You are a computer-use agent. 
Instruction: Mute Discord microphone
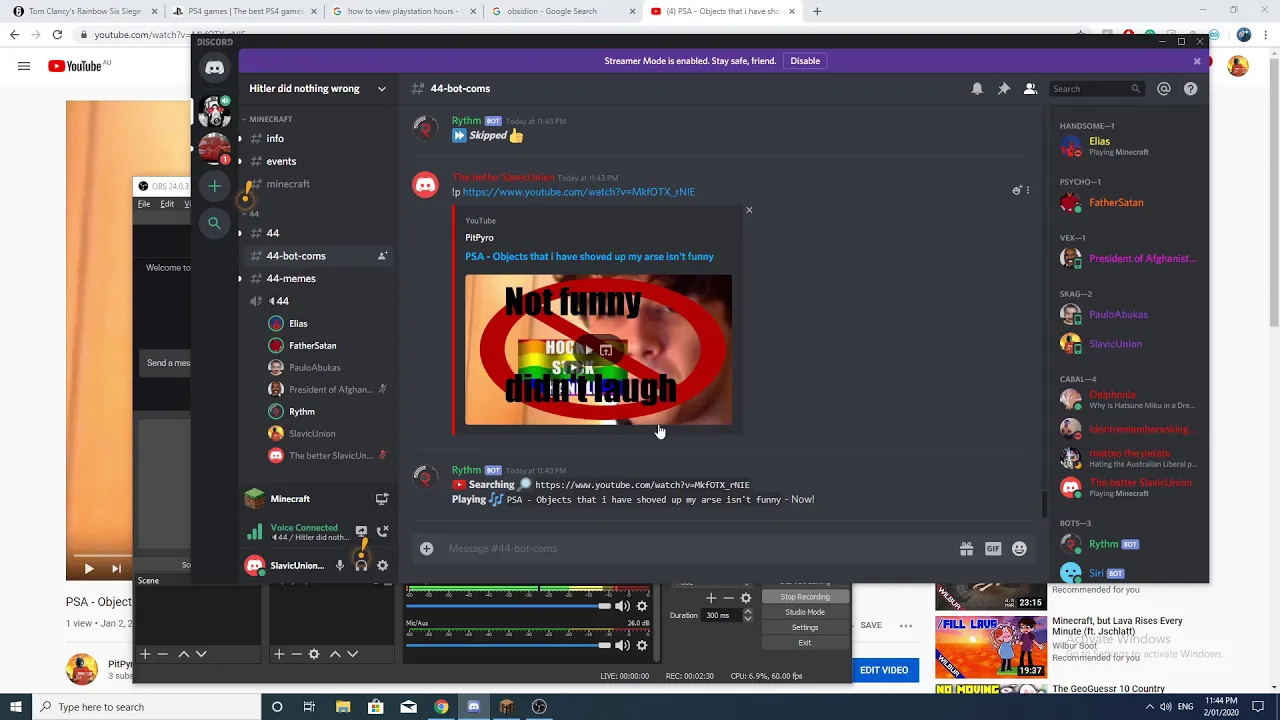(x=339, y=565)
